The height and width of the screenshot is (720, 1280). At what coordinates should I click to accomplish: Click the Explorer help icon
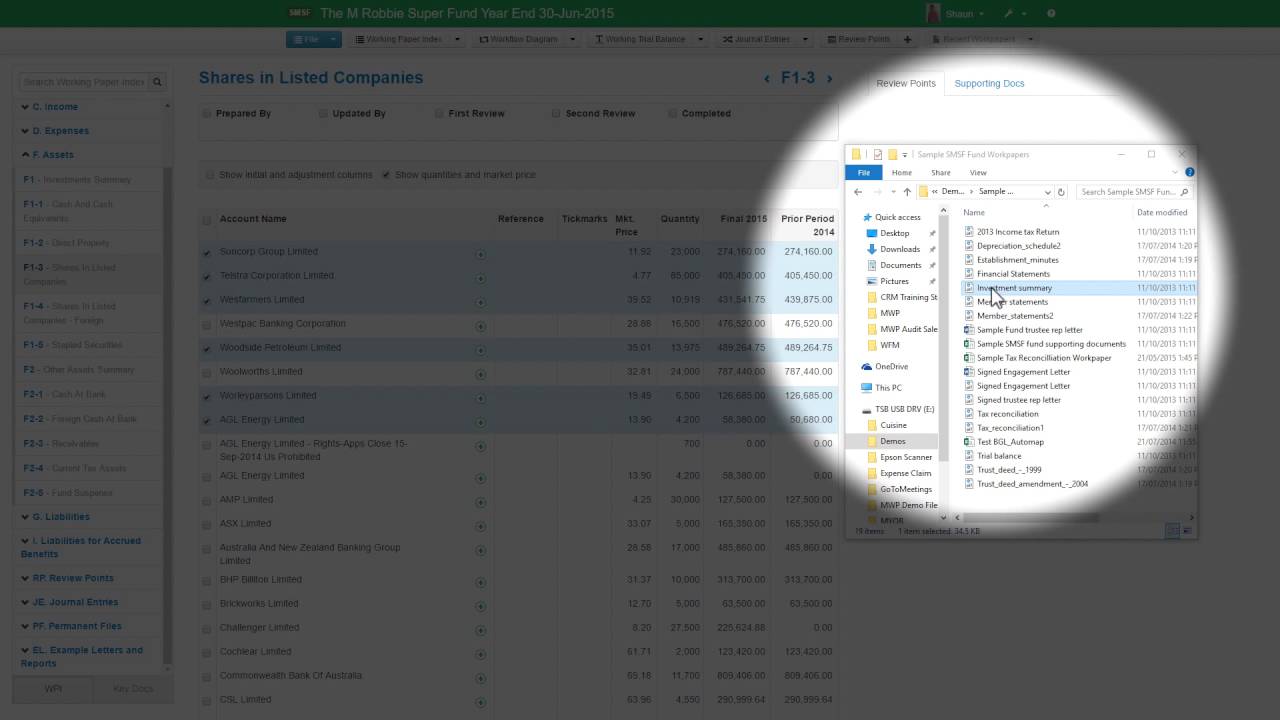pyautogui.click(x=1189, y=172)
